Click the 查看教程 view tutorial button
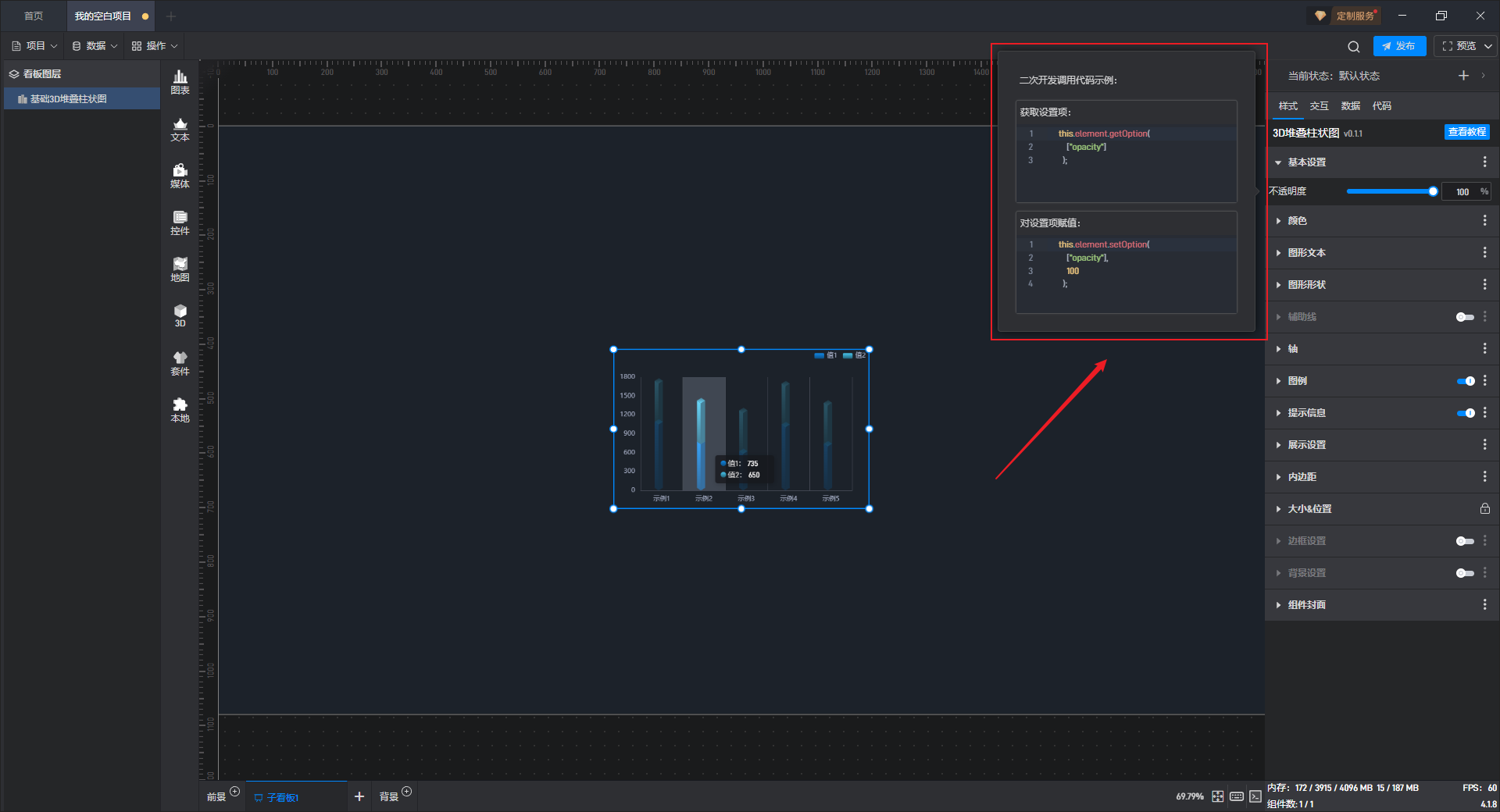 pyautogui.click(x=1466, y=133)
